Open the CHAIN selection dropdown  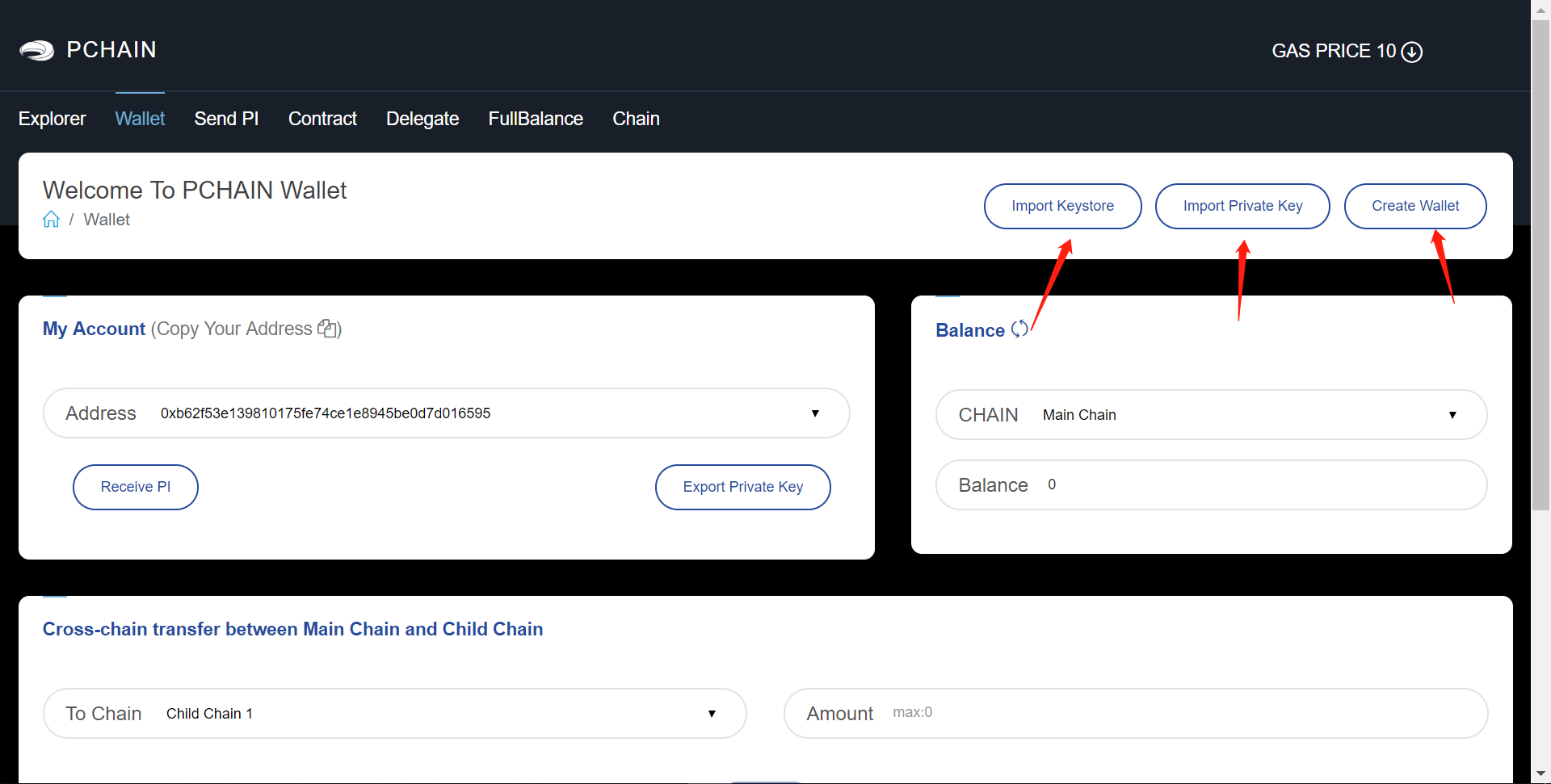[1452, 415]
